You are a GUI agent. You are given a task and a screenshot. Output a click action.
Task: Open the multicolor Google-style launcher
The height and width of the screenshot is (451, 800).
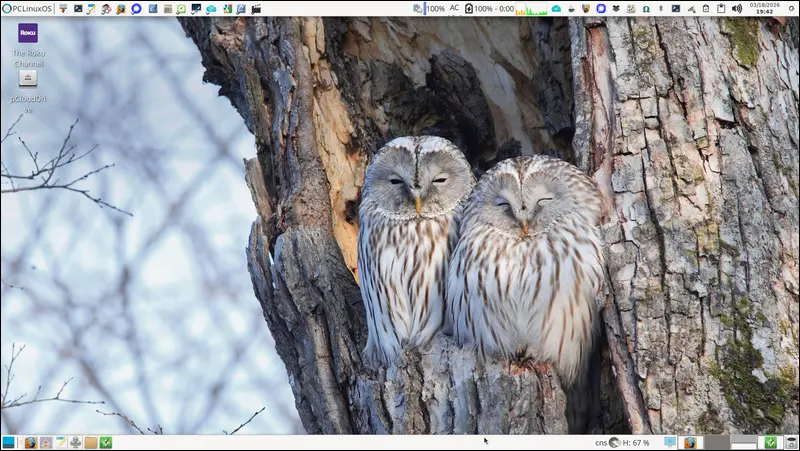227,9
